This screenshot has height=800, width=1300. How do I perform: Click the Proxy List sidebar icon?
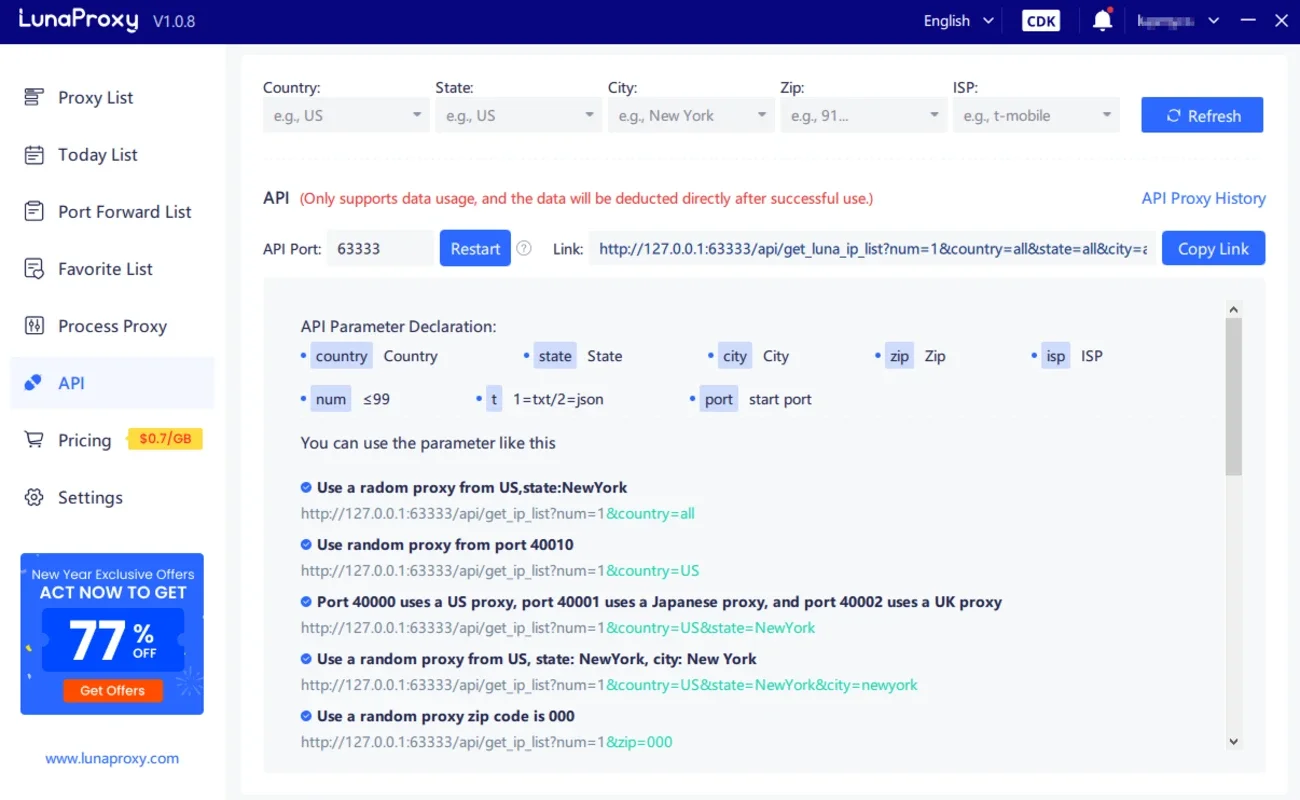tap(34, 97)
